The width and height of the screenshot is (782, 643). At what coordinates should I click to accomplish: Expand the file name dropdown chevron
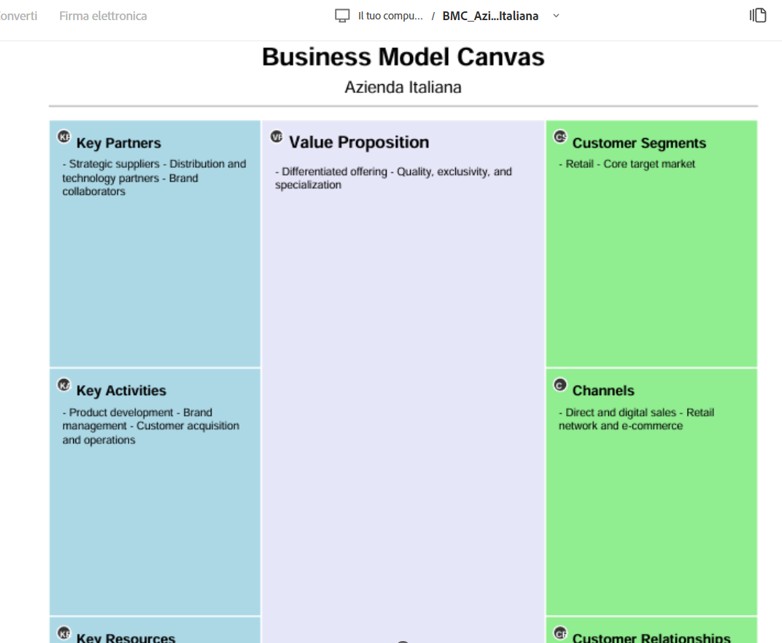click(556, 15)
